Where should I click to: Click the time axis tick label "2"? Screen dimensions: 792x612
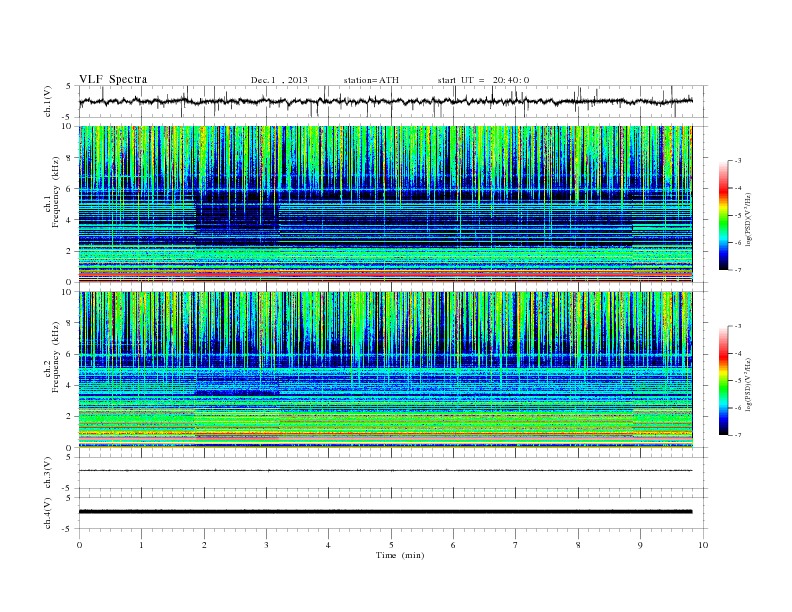pyautogui.click(x=204, y=545)
